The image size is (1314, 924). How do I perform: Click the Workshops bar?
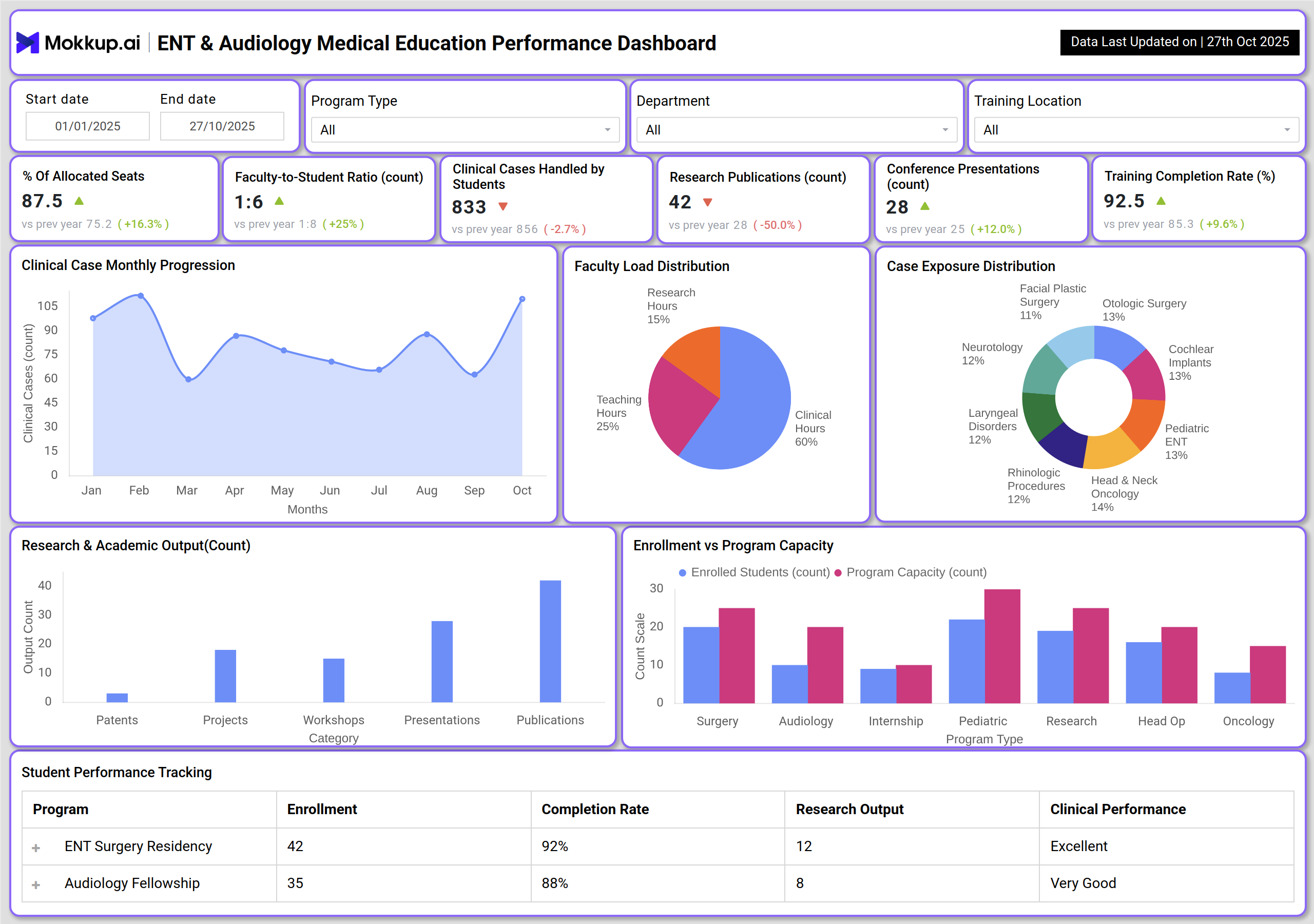tap(334, 680)
